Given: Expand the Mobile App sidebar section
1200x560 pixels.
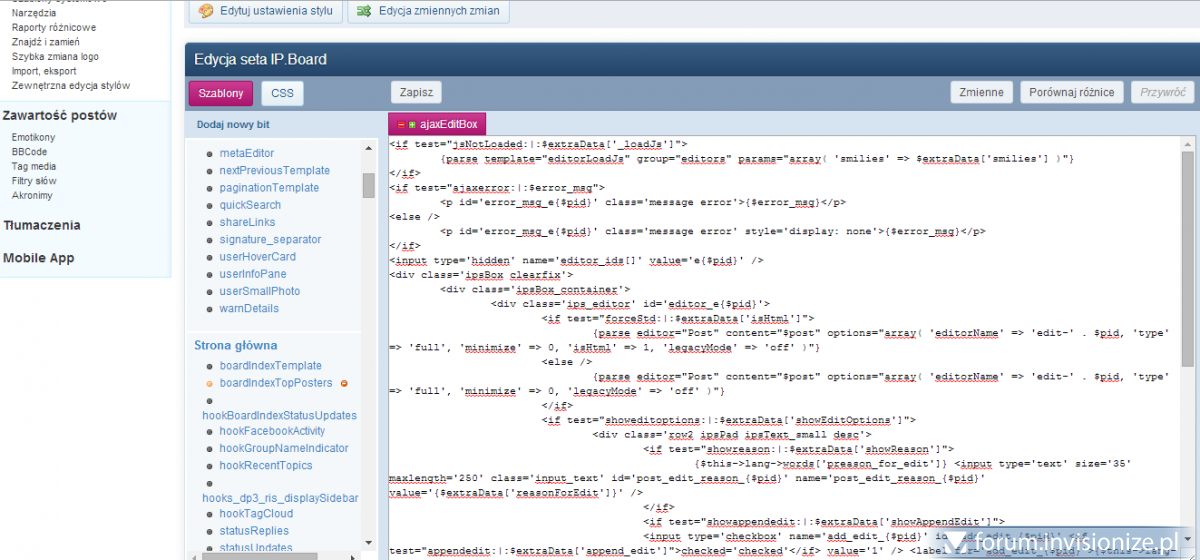Looking at the screenshot, I should (39, 258).
